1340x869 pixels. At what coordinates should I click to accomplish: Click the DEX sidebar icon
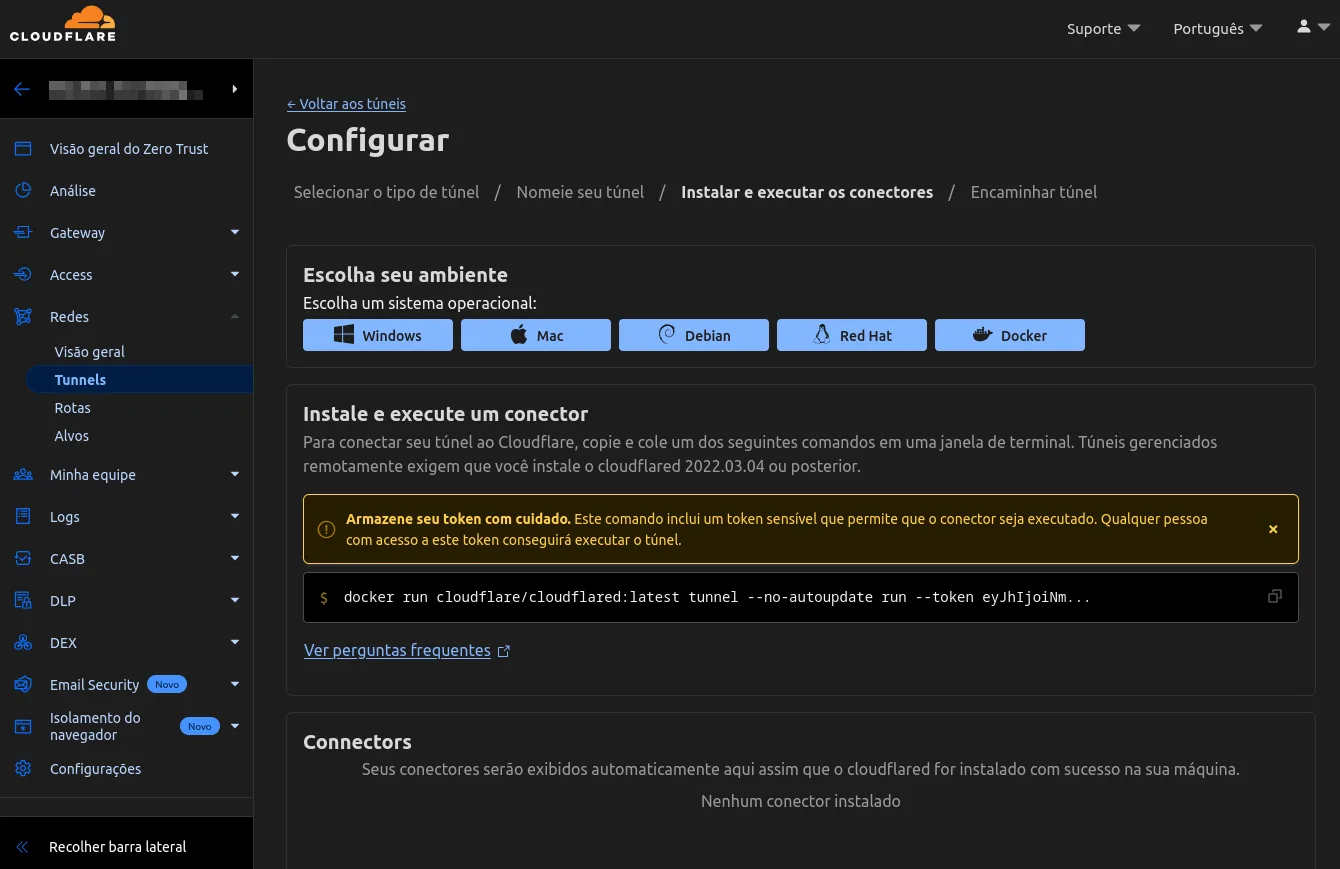[x=23, y=643]
